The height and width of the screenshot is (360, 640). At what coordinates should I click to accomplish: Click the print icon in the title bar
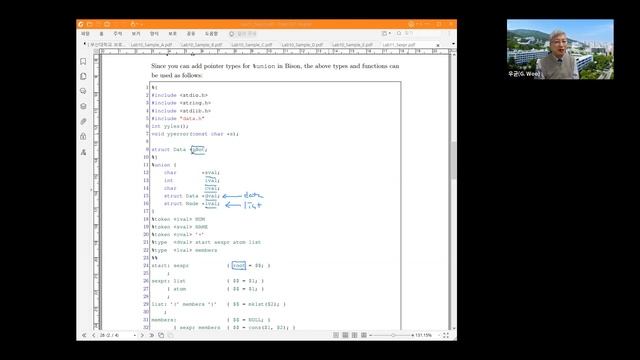pyautogui.click(x=107, y=24)
